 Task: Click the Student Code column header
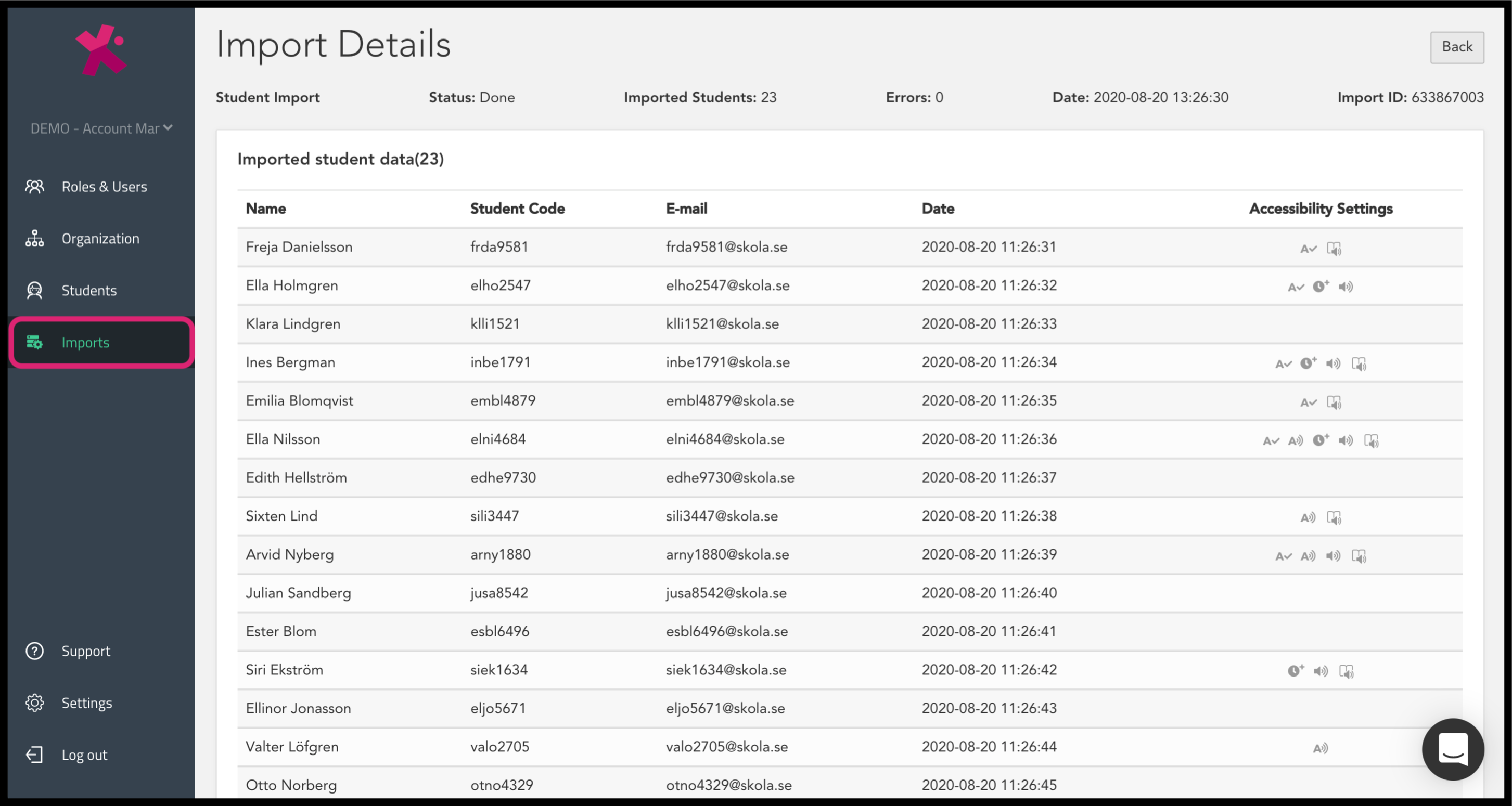517,208
